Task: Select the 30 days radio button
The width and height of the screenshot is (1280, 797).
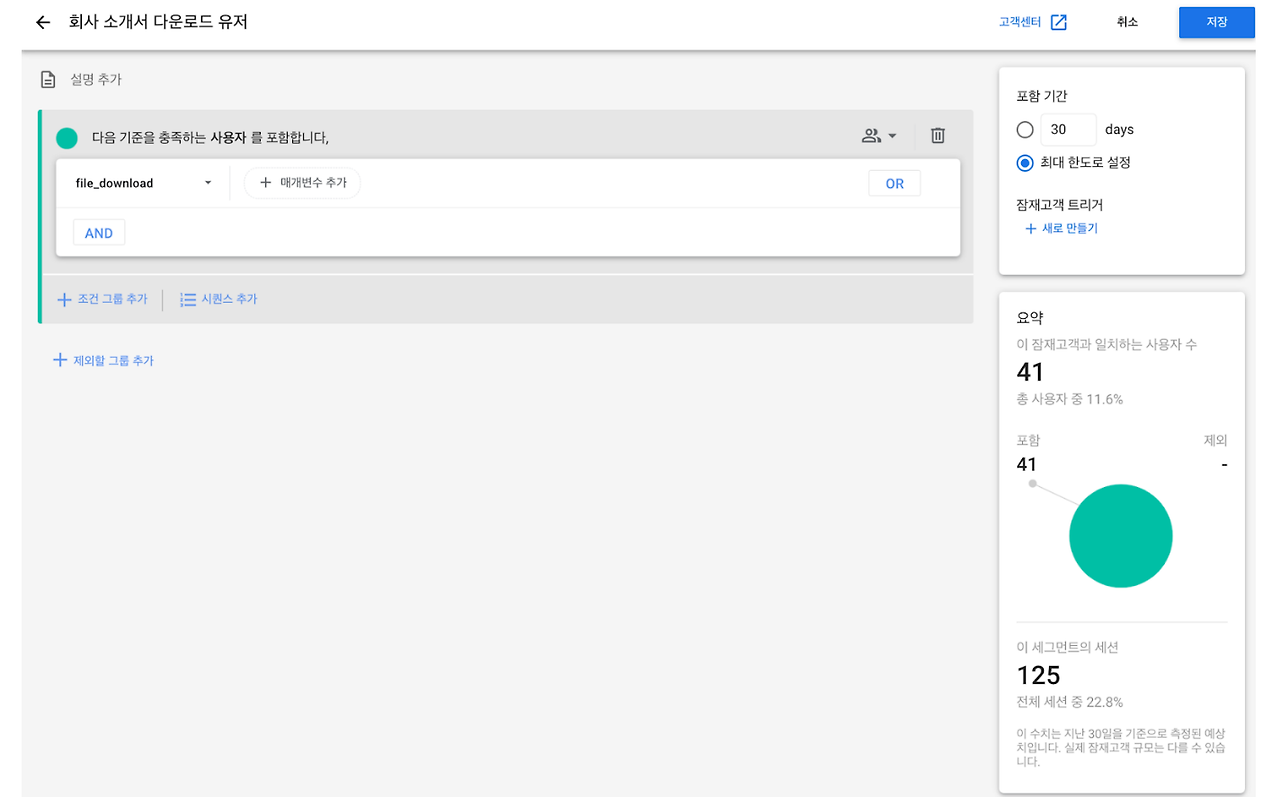Action: point(1025,129)
